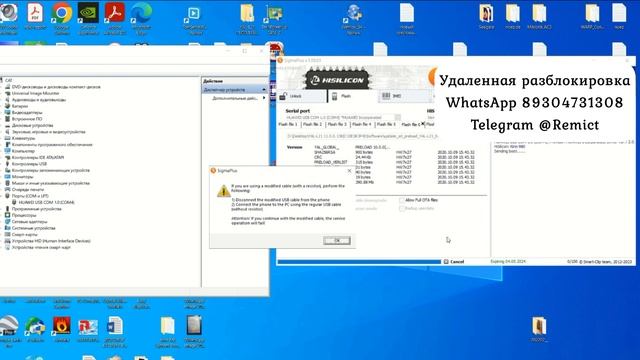Expand Дополнительные действия submenu arrow

coord(264,98)
